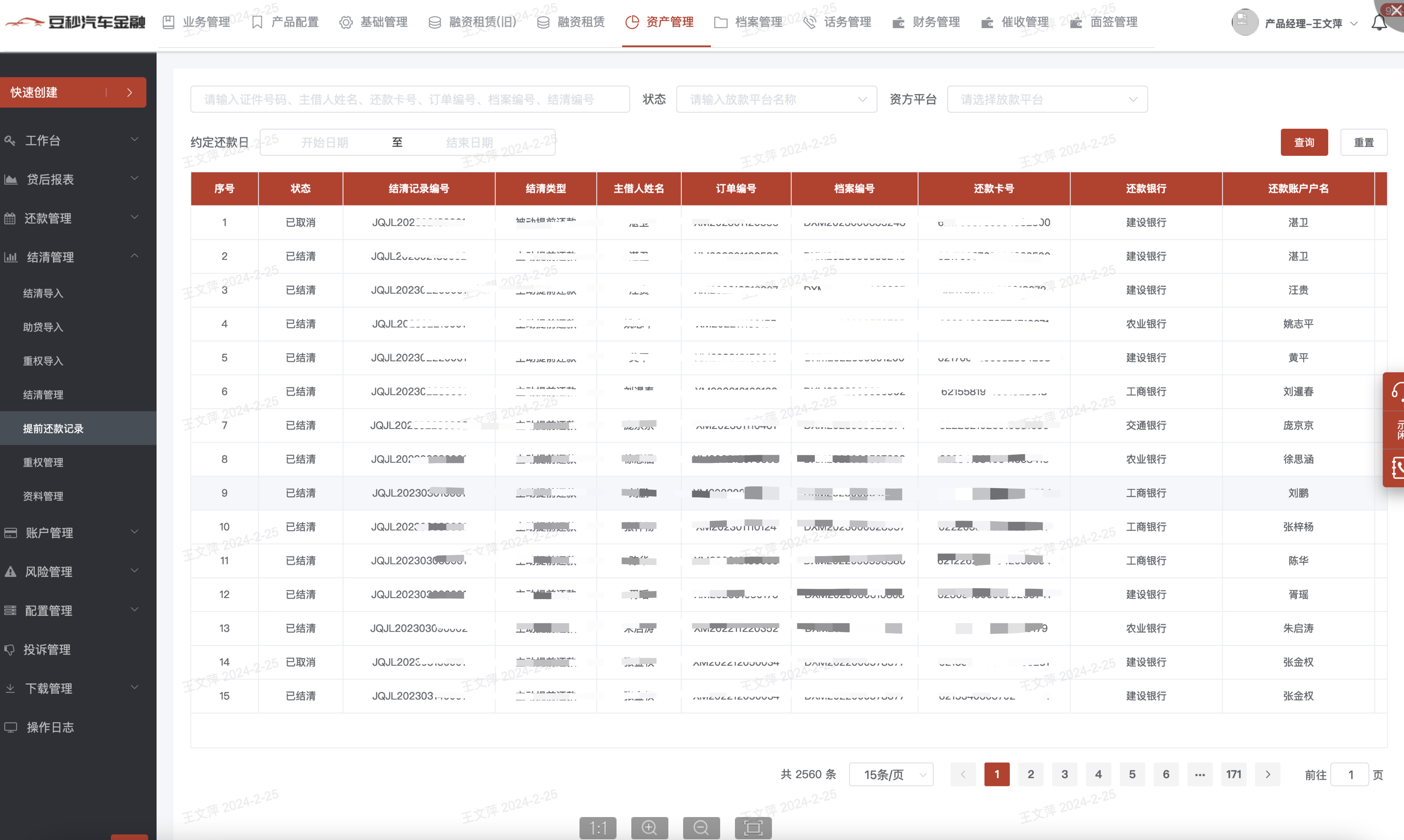Click the phone book icon on right edge
The image size is (1404, 840).
(x=1397, y=467)
